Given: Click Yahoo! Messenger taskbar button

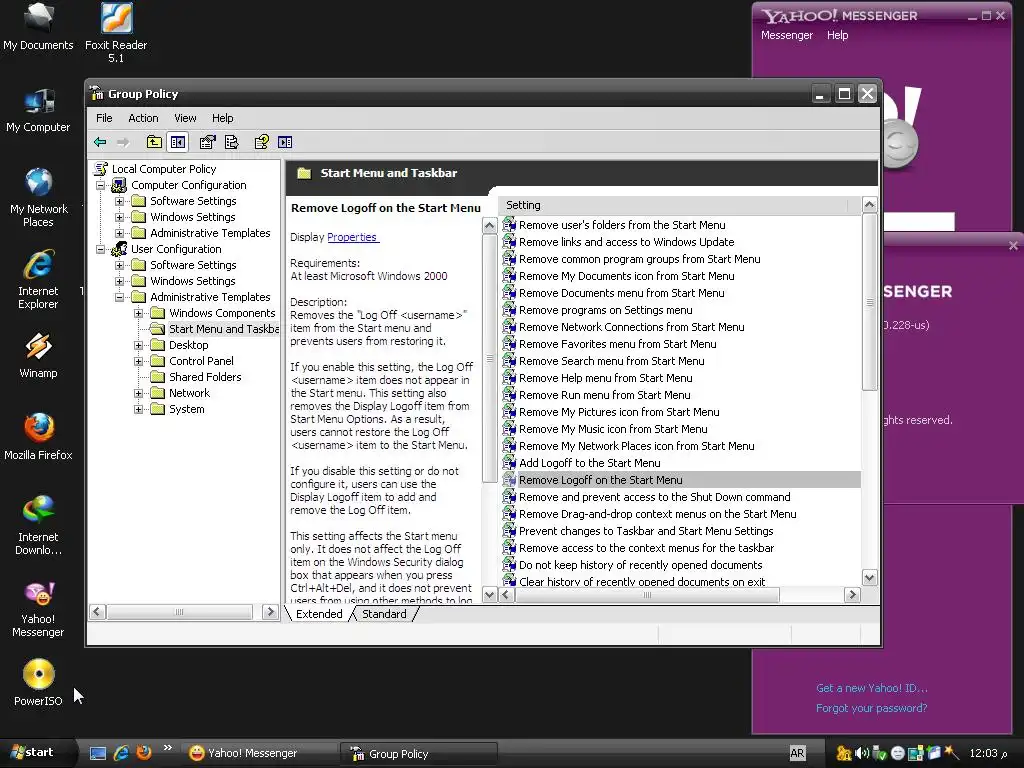Looking at the screenshot, I should 259,754.
